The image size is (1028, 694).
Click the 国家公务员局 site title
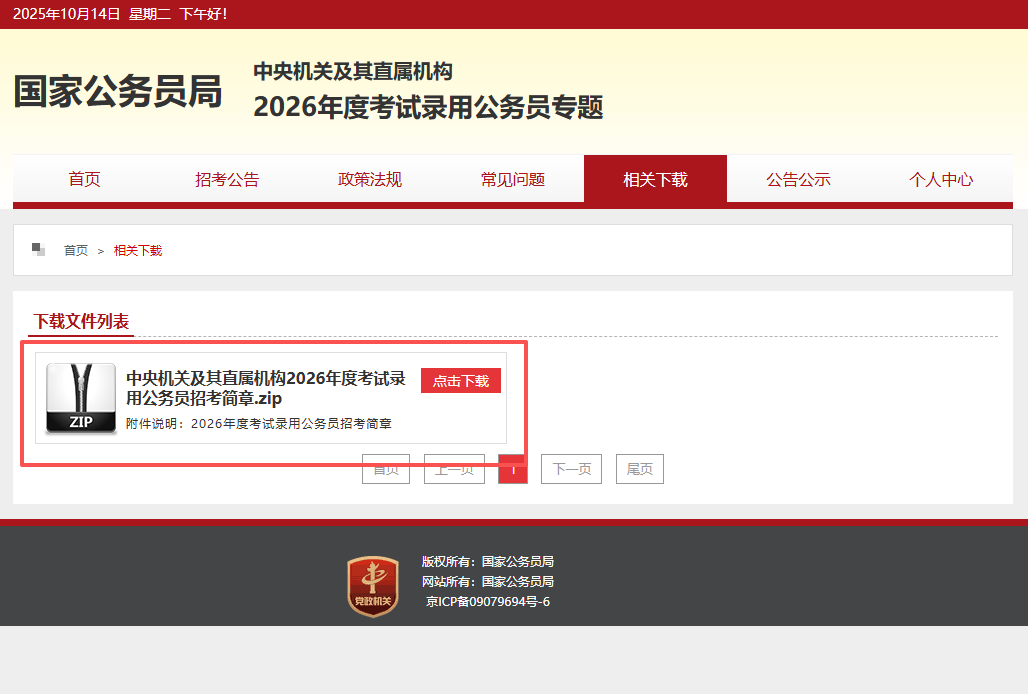coord(117,92)
